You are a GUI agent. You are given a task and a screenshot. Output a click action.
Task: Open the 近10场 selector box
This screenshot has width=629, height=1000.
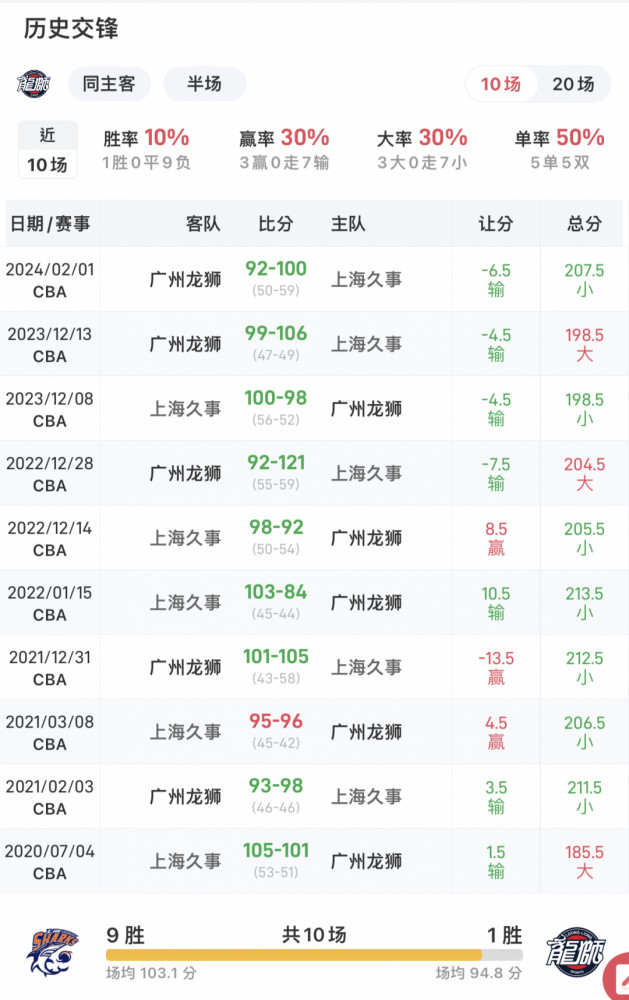click(x=47, y=150)
